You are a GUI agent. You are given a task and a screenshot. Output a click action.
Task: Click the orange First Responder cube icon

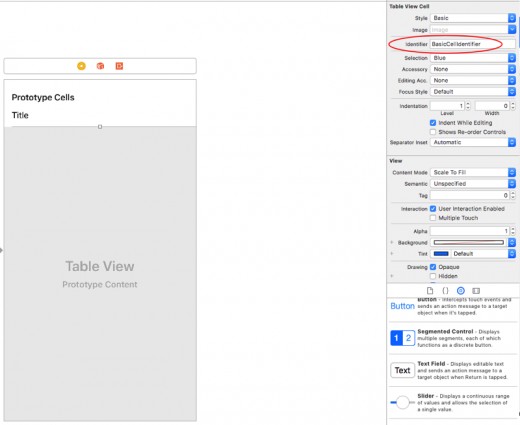100,66
